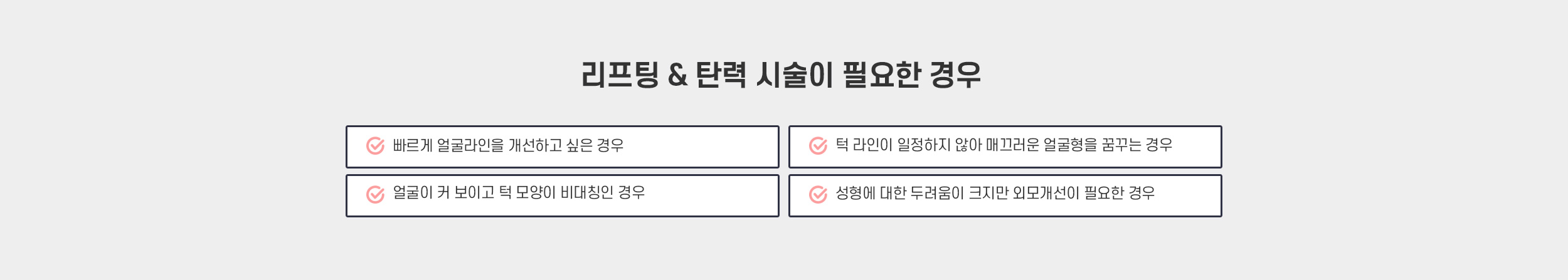Screen dimensions: 1568x280
Task: Click '시술이' in the page title
Action: click(x=795, y=75)
